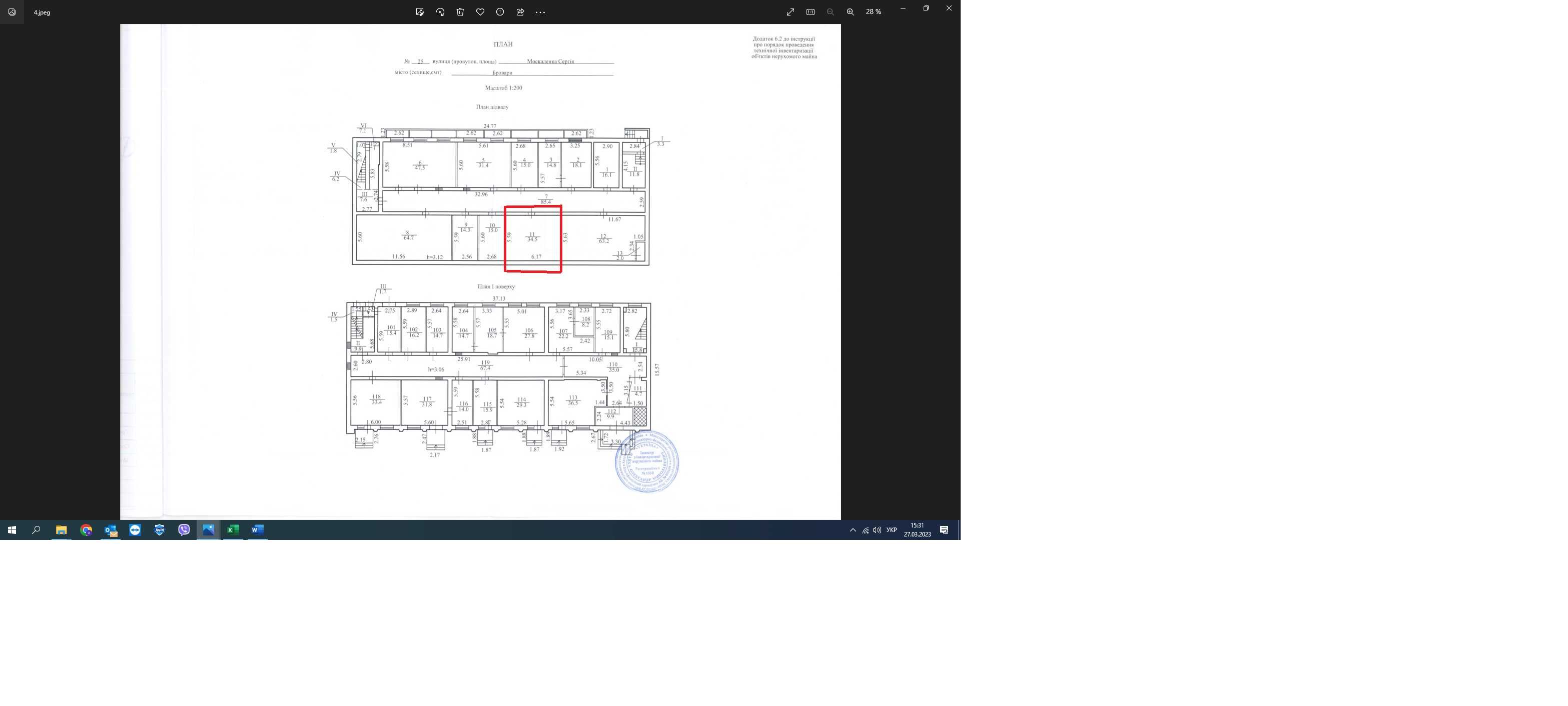Image resolution: width=1568 pixels, height=706 pixels.
Task: Expand hidden system tray icons chevron
Action: pos(853,530)
